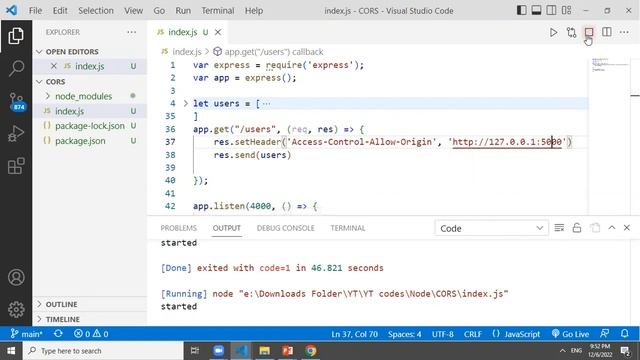This screenshot has width=640, height=360.
Task: Open the notifications bell
Action: [624, 333]
